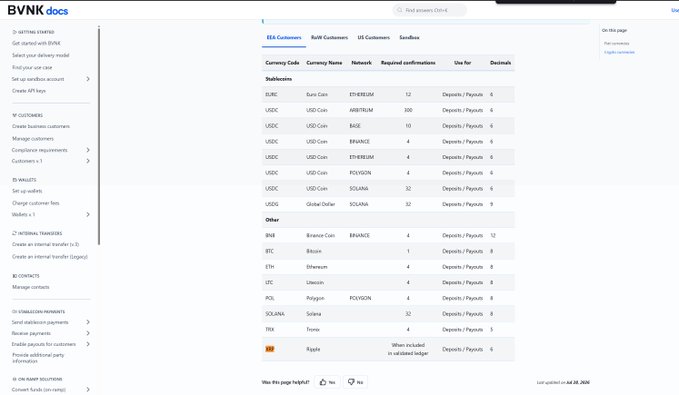Screen dimensions: 679x395
Task: Open Find your use case page
Action: click(x=32, y=68)
